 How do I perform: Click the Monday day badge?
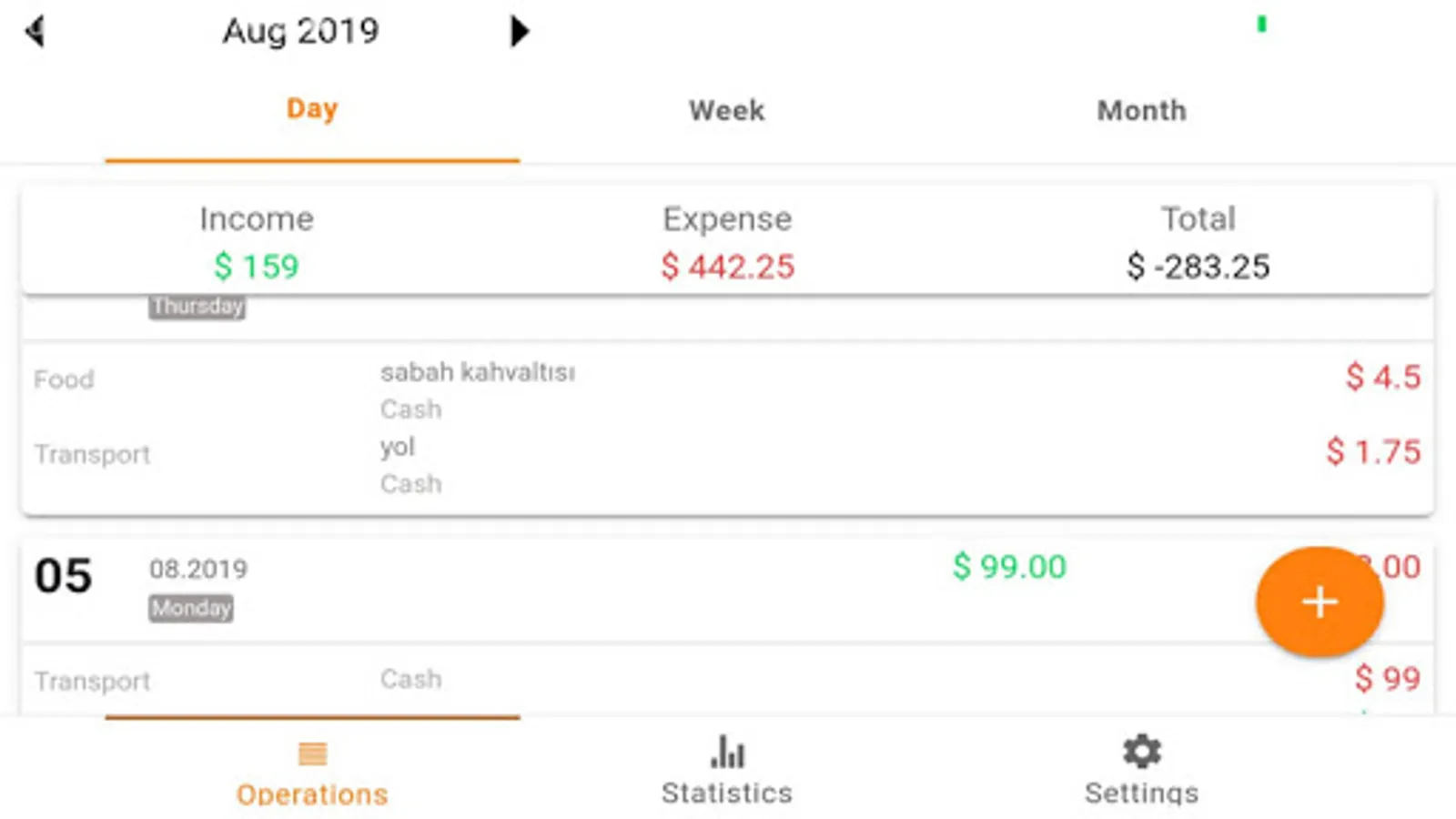point(191,608)
